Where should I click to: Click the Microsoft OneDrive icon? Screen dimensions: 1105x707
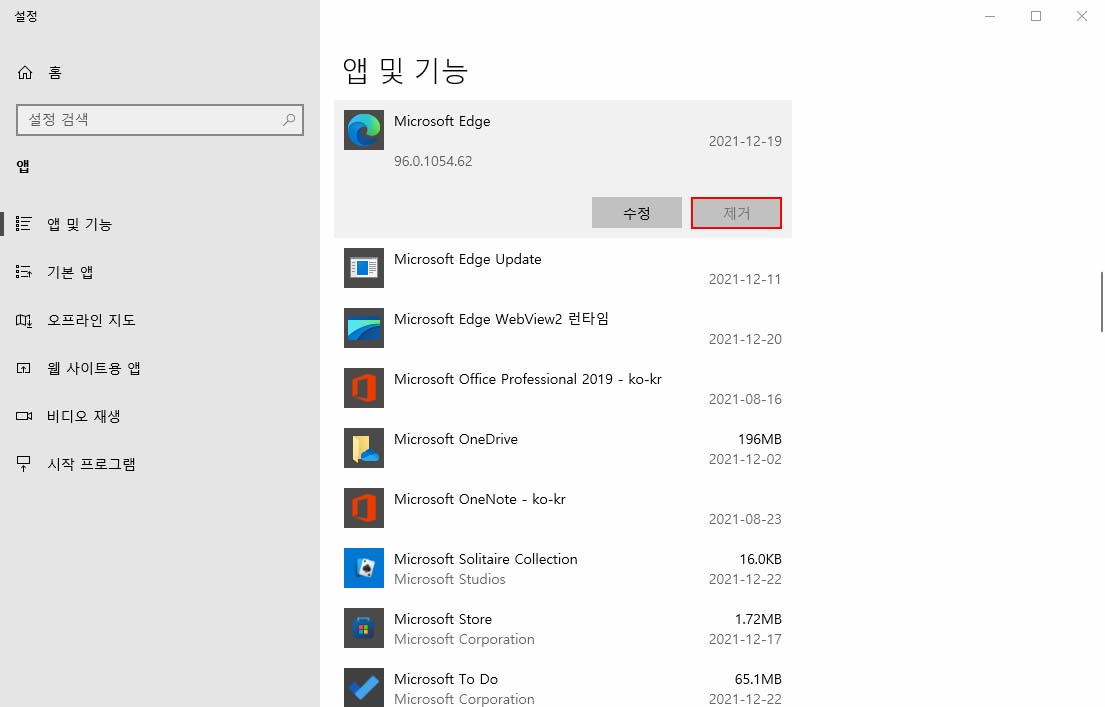click(x=364, y=448)
